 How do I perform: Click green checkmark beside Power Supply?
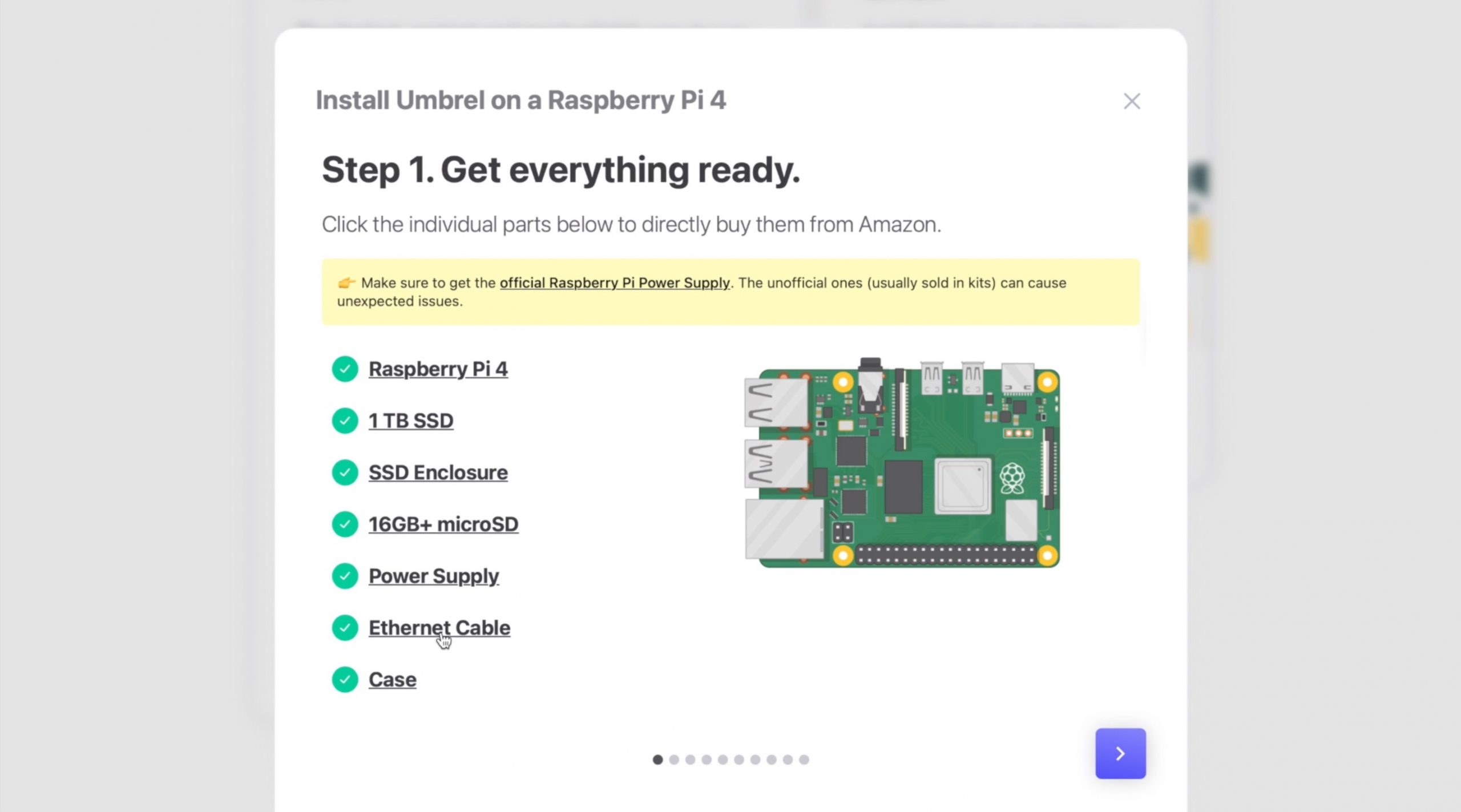[345, 576]
